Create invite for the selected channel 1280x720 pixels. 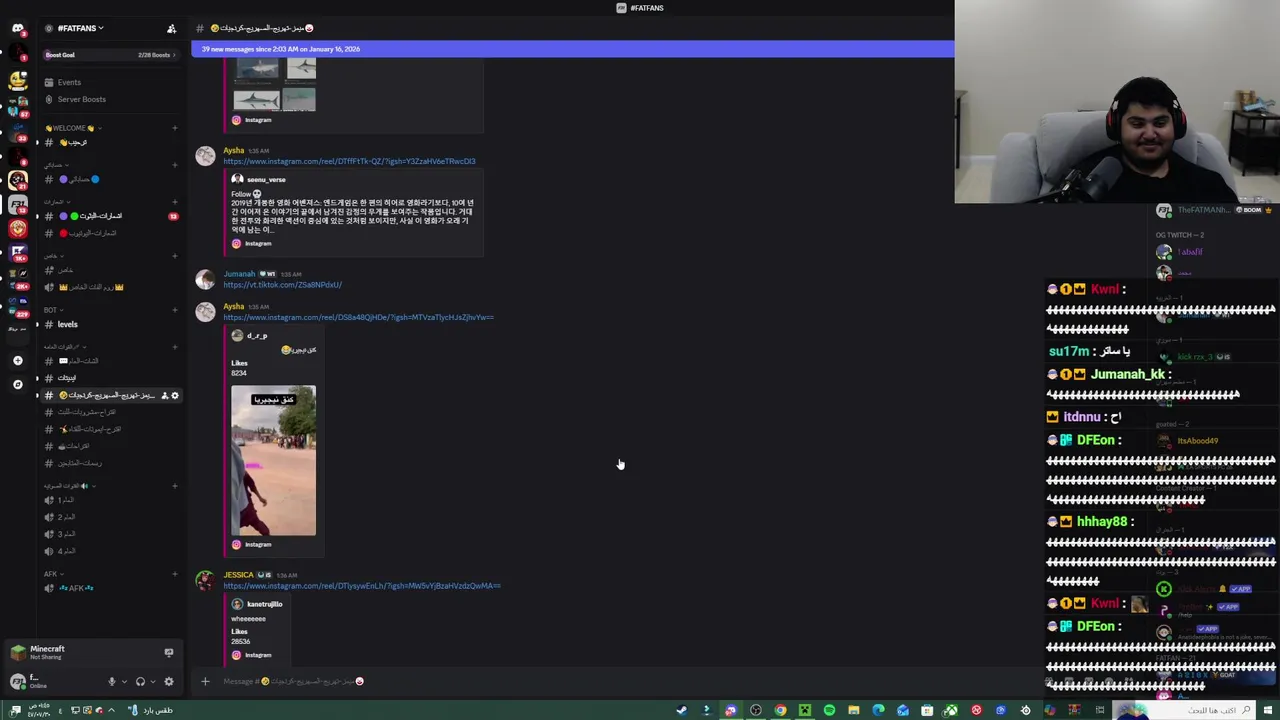(164, 395)
